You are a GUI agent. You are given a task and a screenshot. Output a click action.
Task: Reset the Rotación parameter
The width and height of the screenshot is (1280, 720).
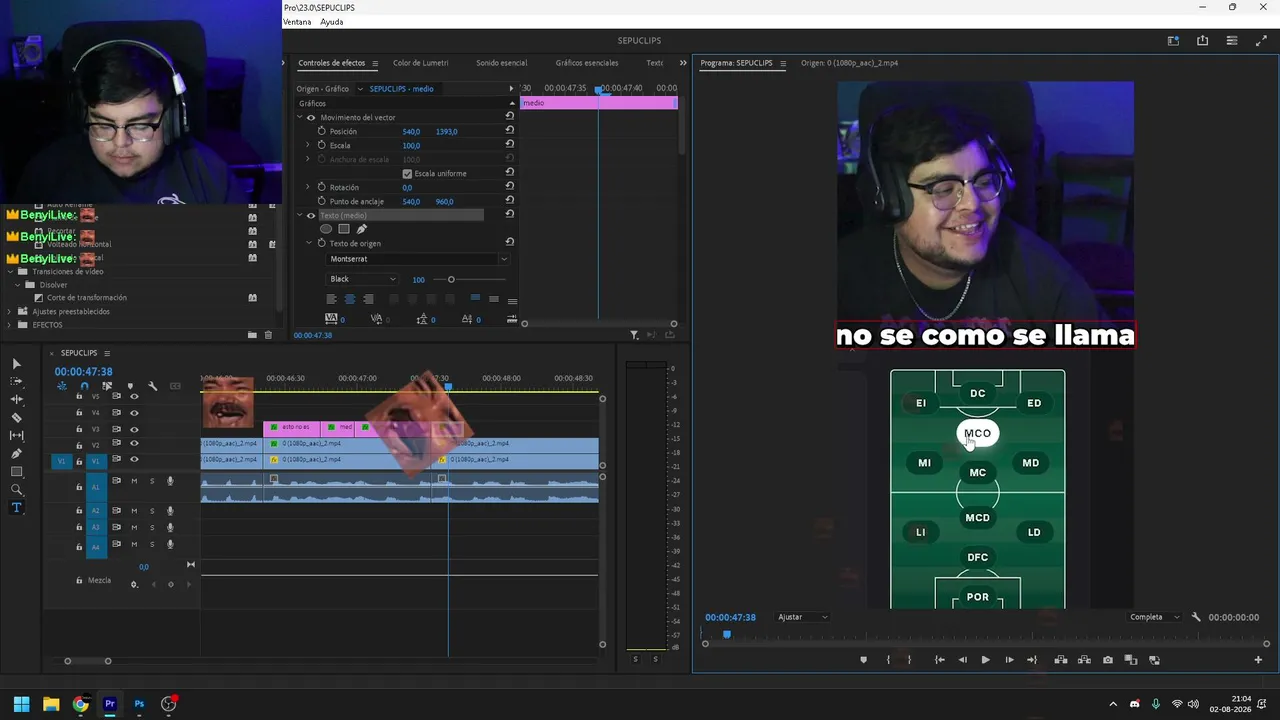click(510, 187)
